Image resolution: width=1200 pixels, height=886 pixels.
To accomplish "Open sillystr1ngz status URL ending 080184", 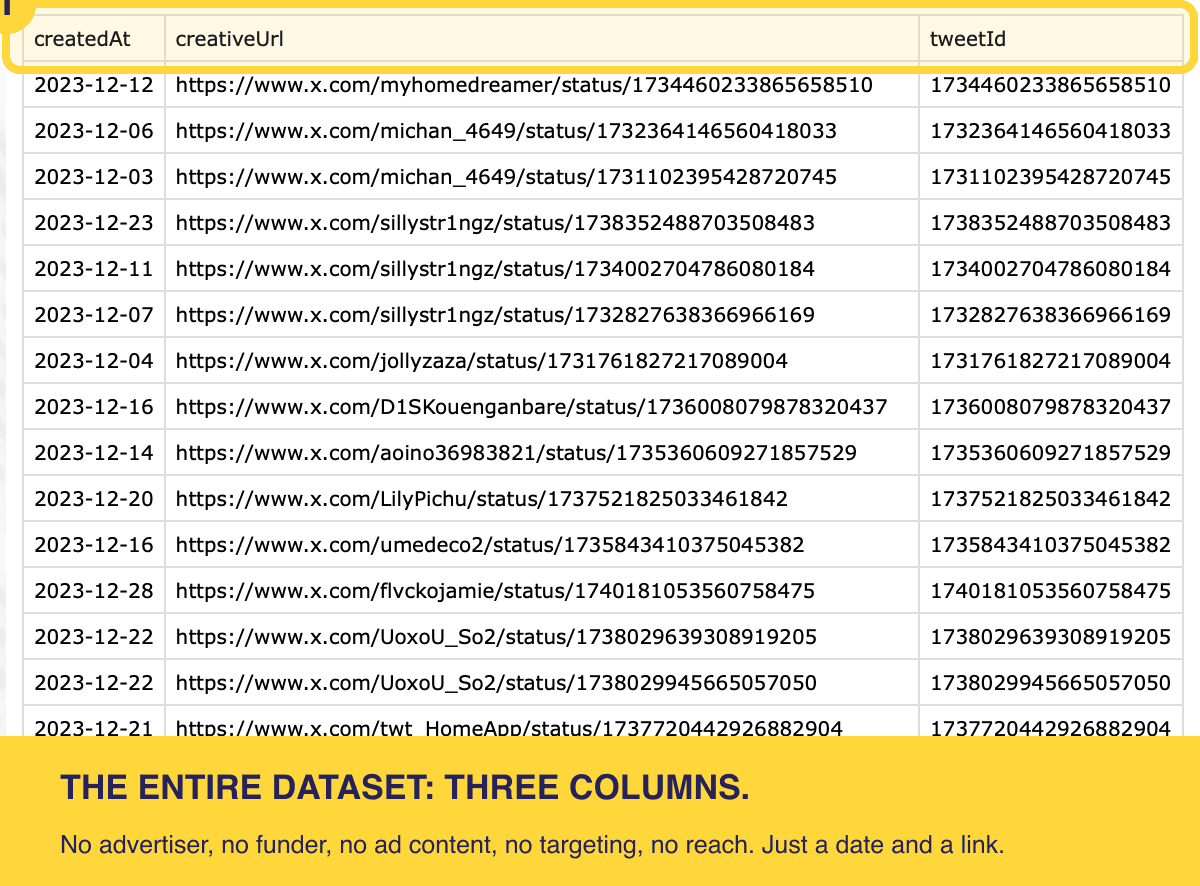I will pos(495,269).
